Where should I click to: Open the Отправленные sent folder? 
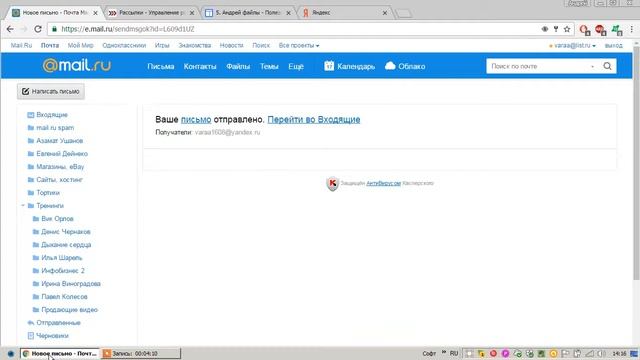pos(58,323)
